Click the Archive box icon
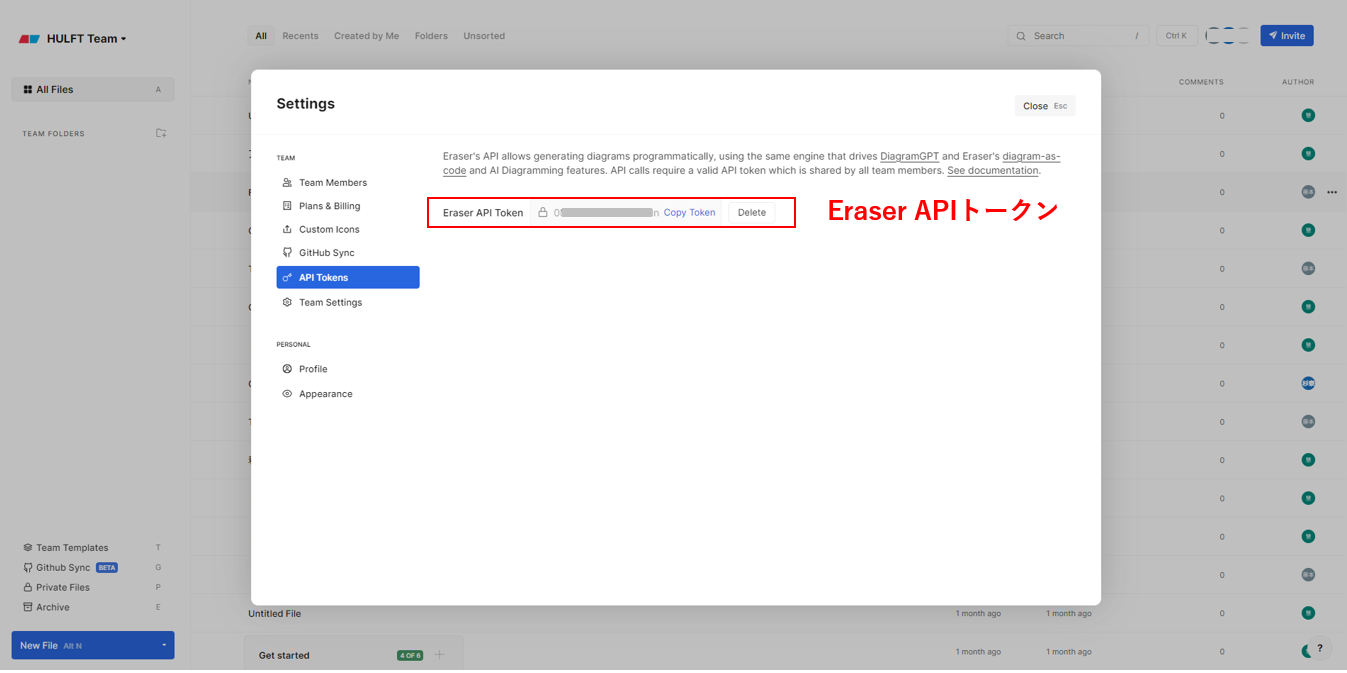Image resolution: width=1347 pixels, height=673 pixels. [28, 607]
